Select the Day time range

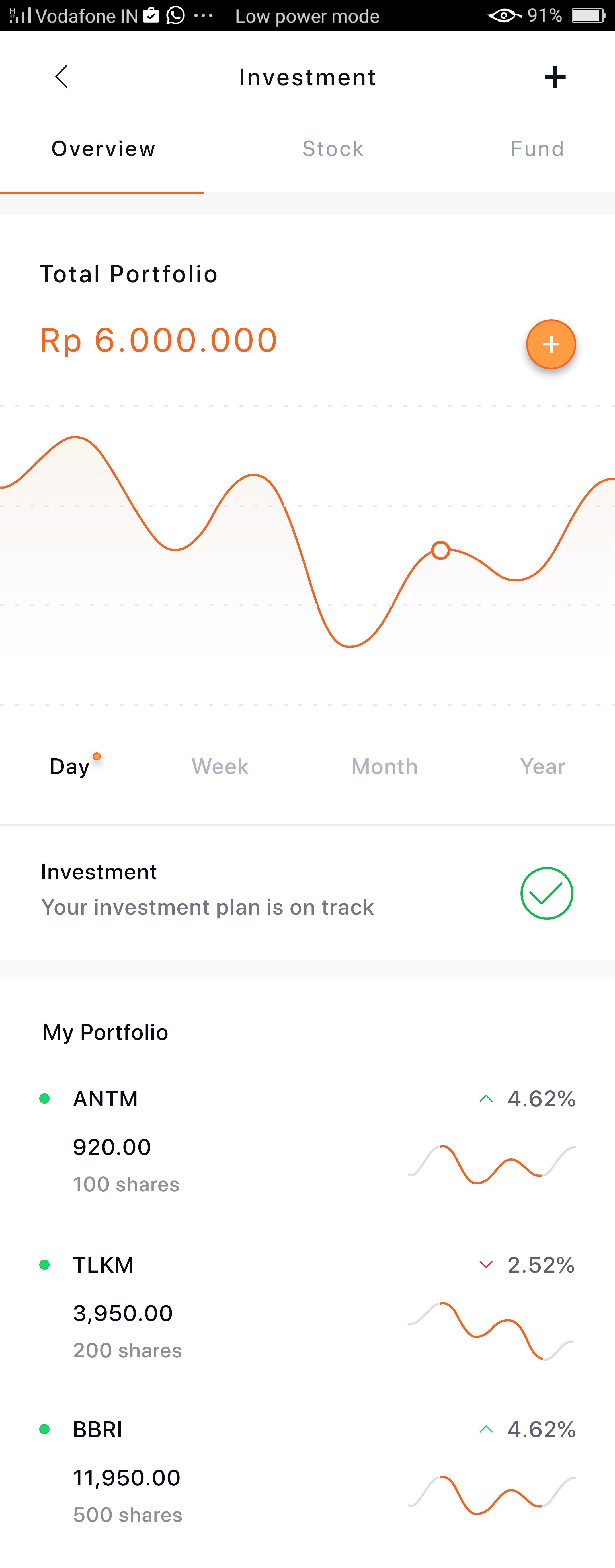[x=70, y=766]
